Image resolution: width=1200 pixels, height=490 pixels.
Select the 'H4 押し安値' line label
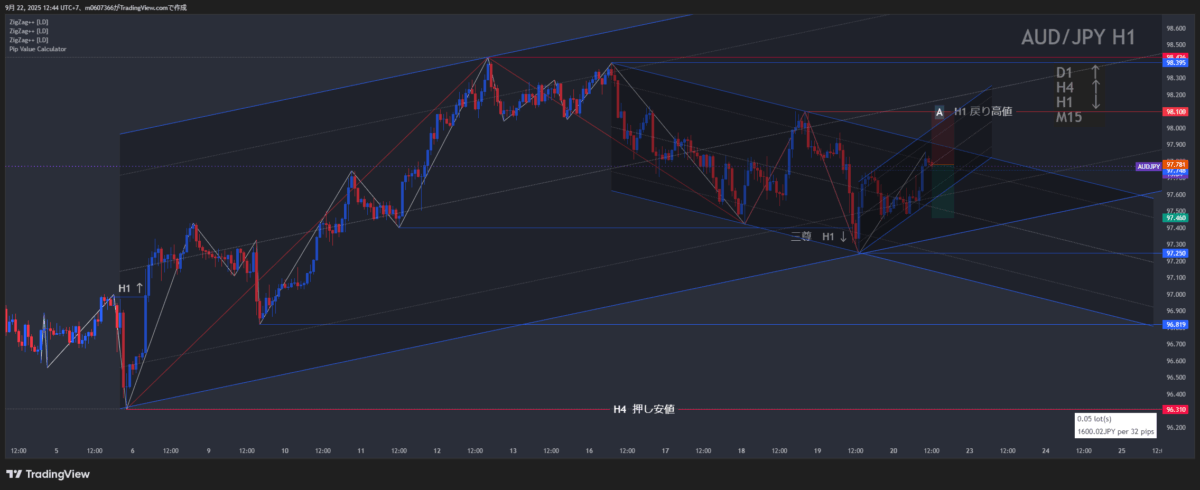pos(643,409)
